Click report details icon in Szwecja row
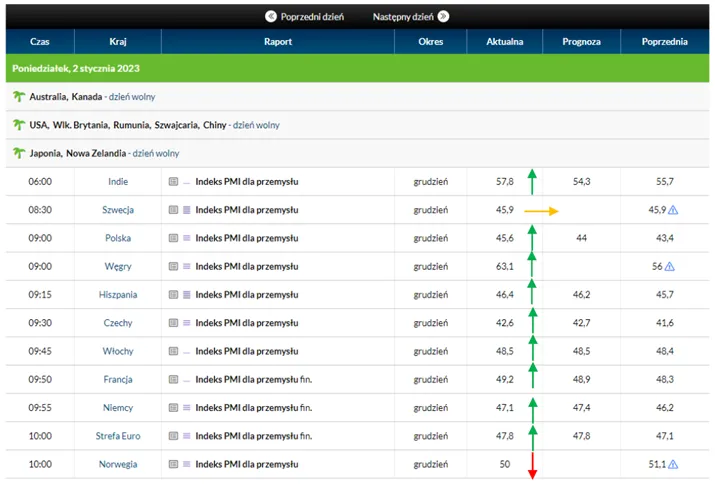The width and height of the screenshot is (715, 485). point(173,210)
